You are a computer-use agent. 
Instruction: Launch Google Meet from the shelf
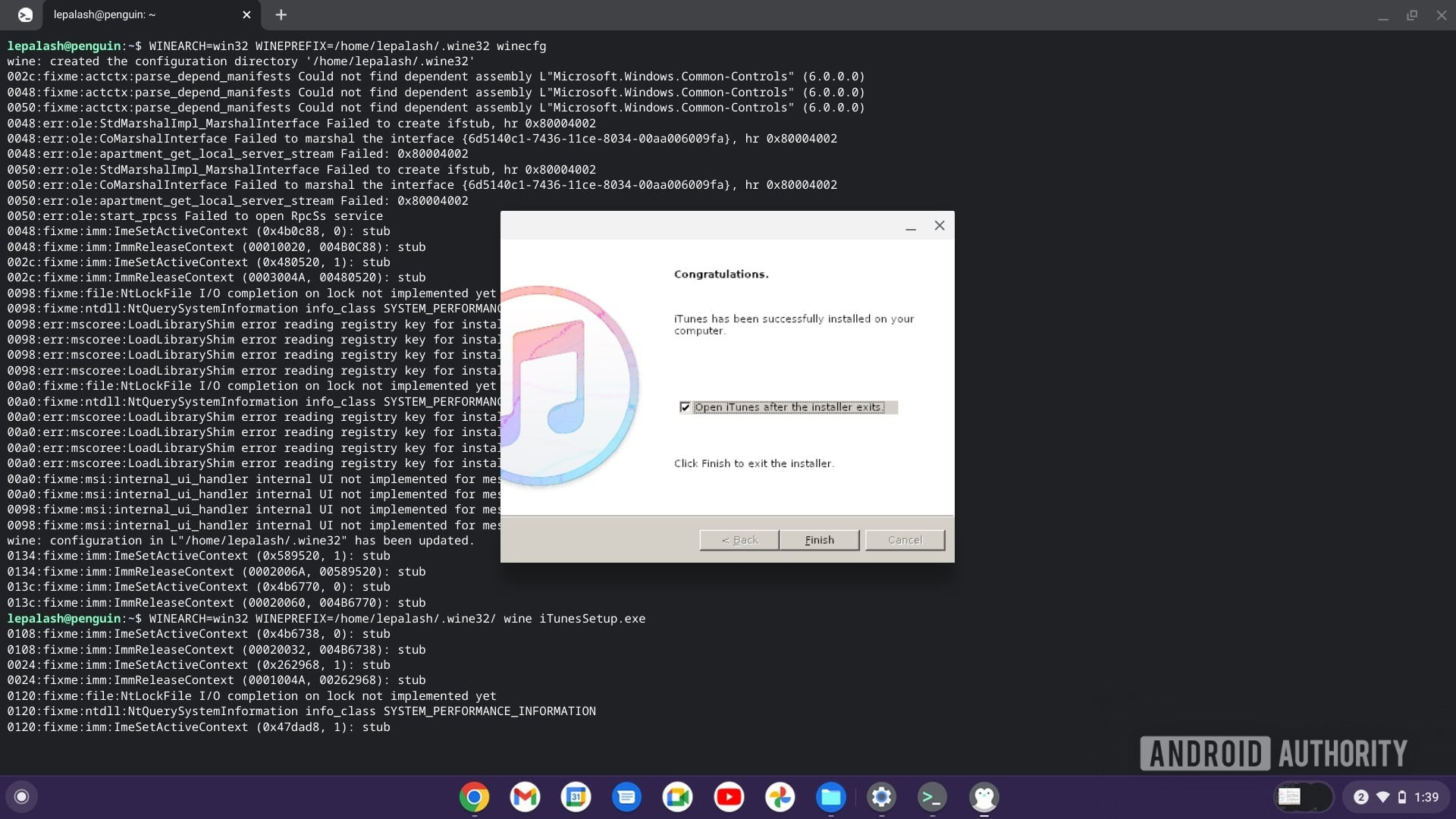click(x=677, y=797)
